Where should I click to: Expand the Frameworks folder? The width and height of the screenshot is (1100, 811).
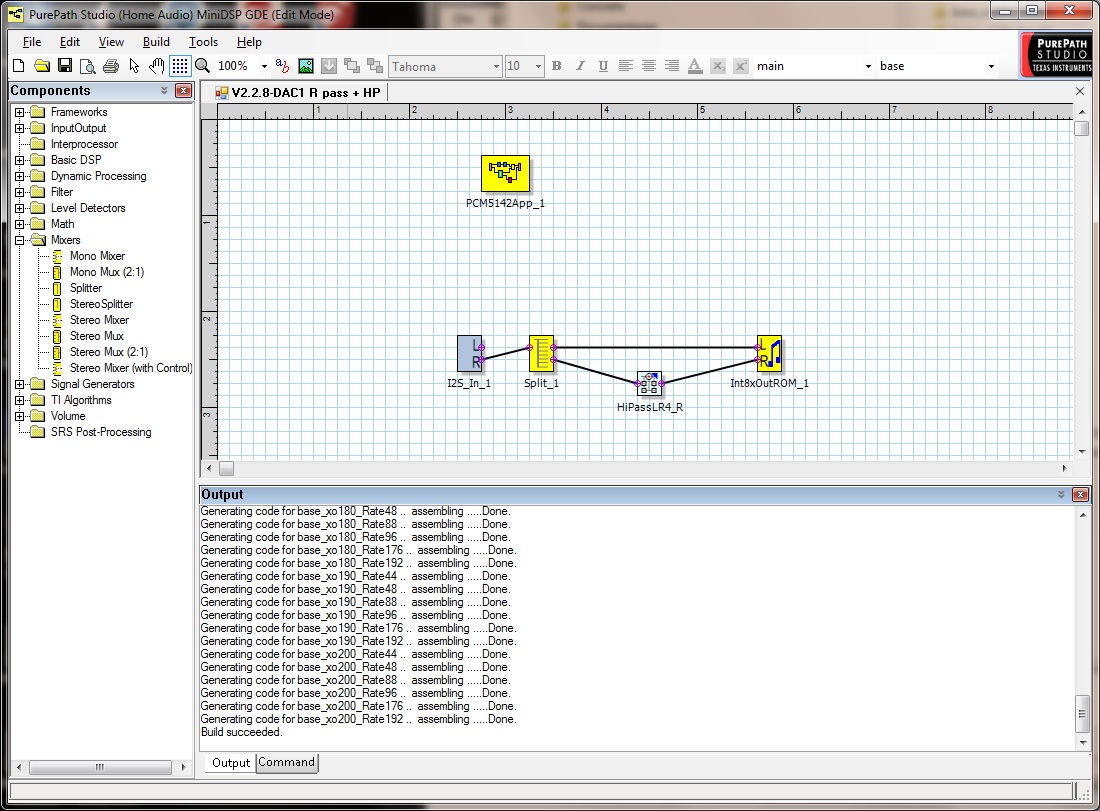(x=20, y=112)
